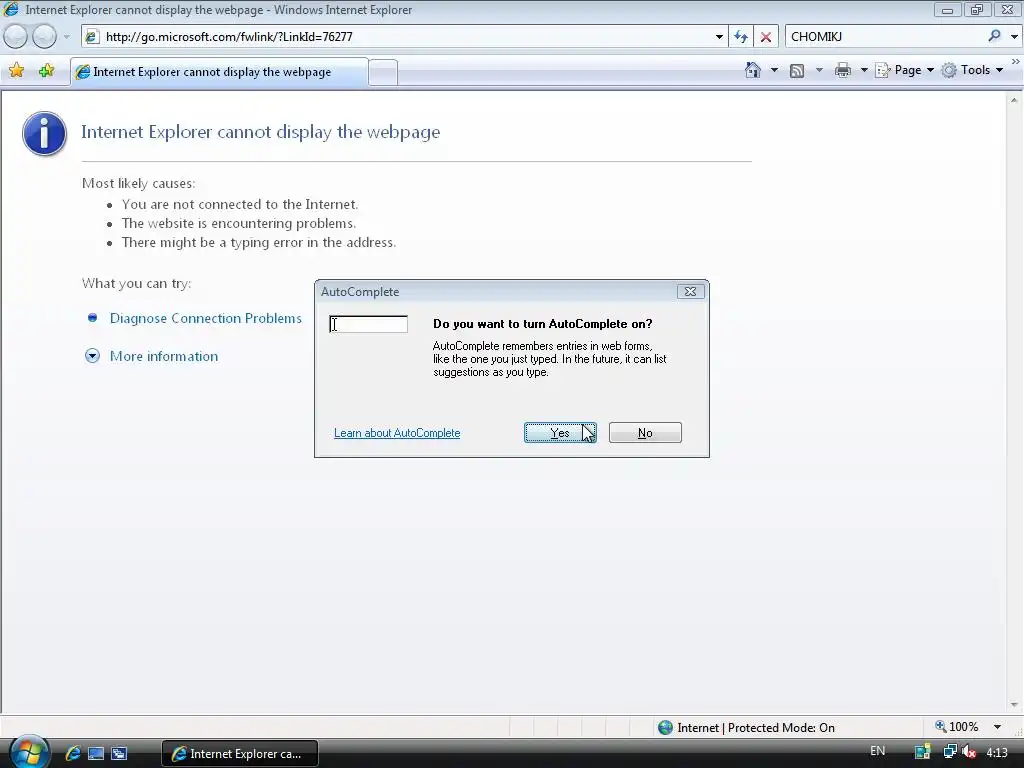Viewport: 1024px width, 768px height.
Task: Click Yes to turn AutoComplete on
Action: click(560, 432)
